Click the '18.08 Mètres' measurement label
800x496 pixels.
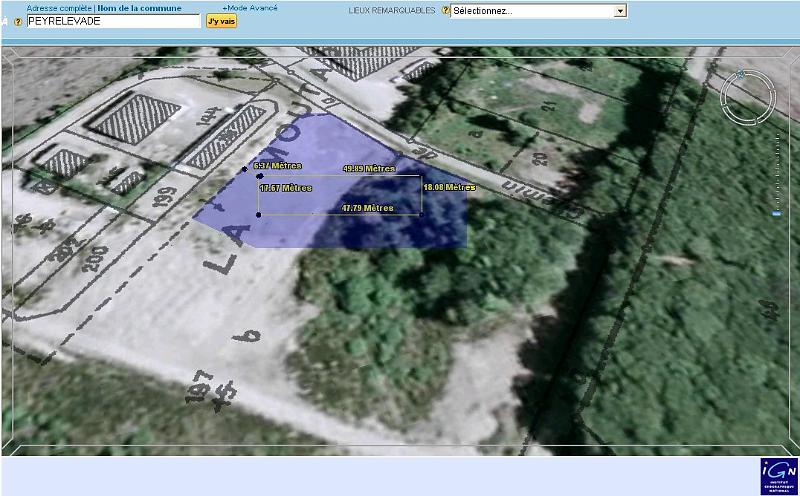[449, 188]
